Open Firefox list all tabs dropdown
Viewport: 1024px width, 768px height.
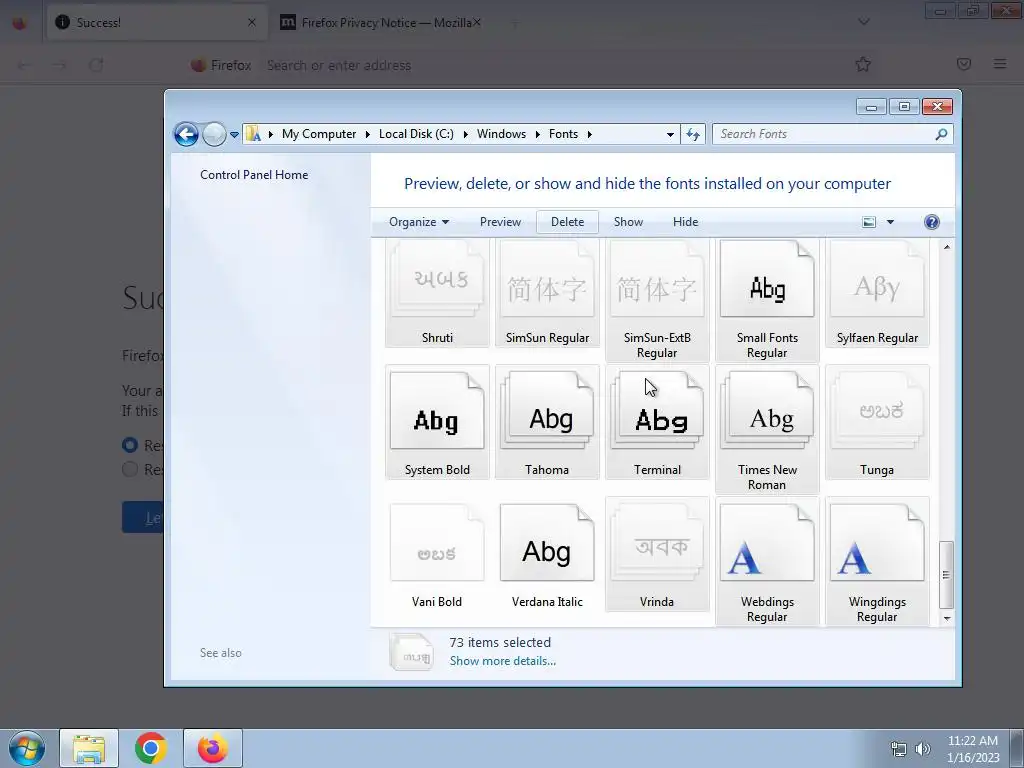(864, 22)
